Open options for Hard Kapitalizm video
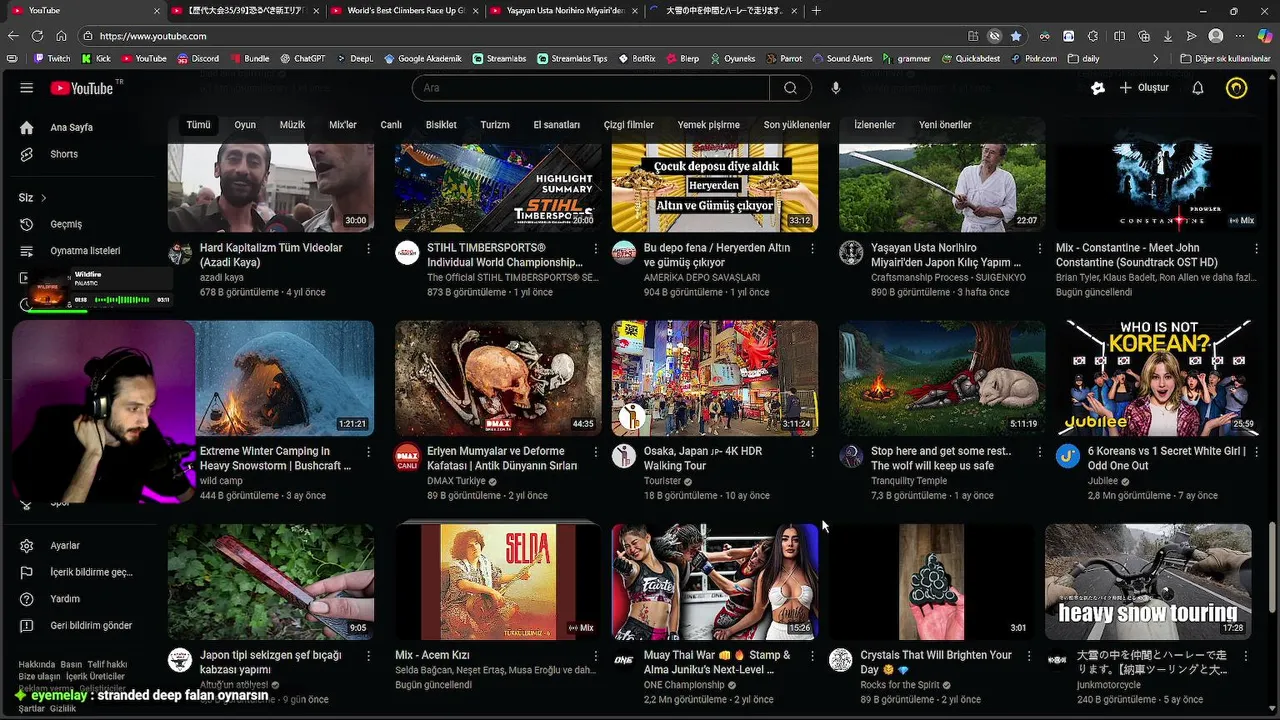This screenshot has width=1280, height=720. coord(369,249)
